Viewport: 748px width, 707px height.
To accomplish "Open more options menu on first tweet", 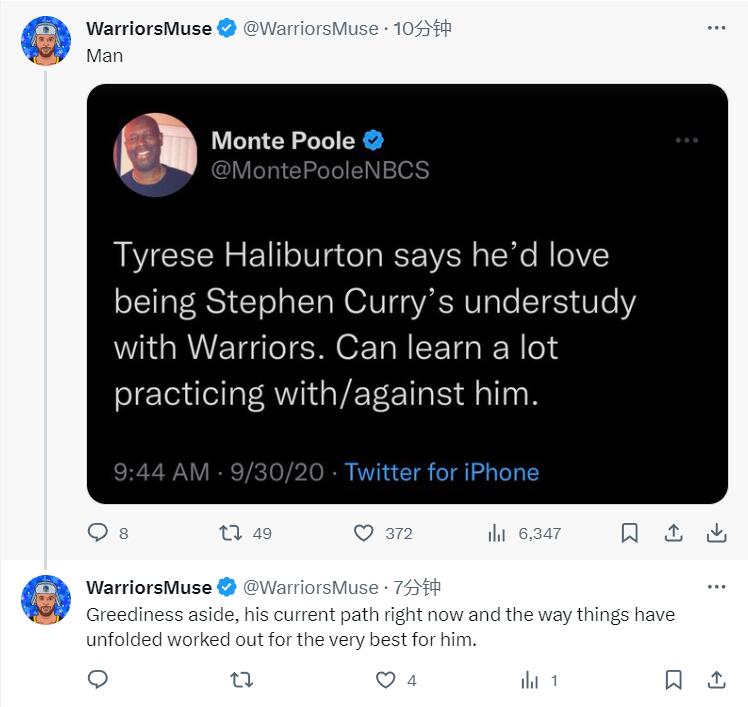I will [x=716, y=28].
